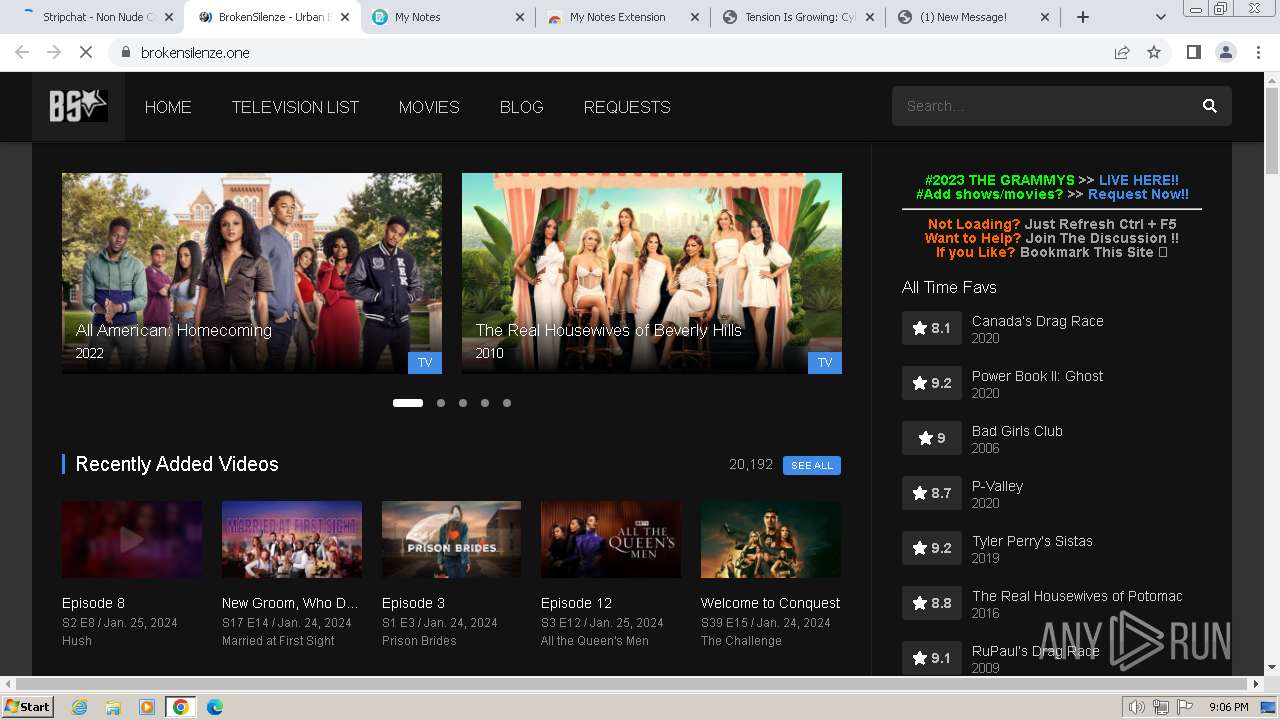Stop the page from loading

[86, 52]
